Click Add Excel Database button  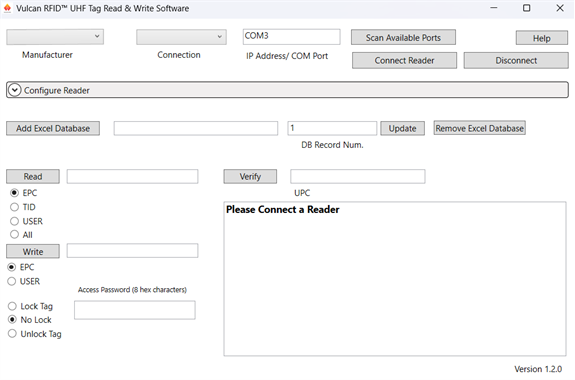[x=53, y=128]
